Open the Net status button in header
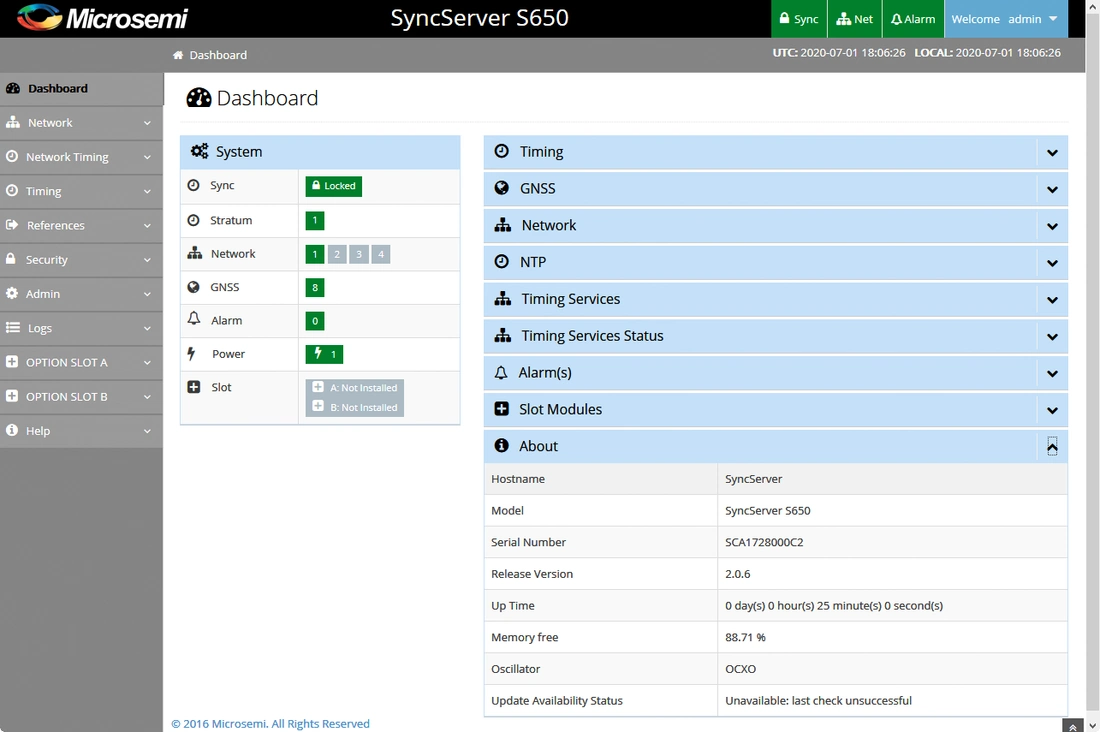Screen dimensions: 1100x732 coord(854,19)
